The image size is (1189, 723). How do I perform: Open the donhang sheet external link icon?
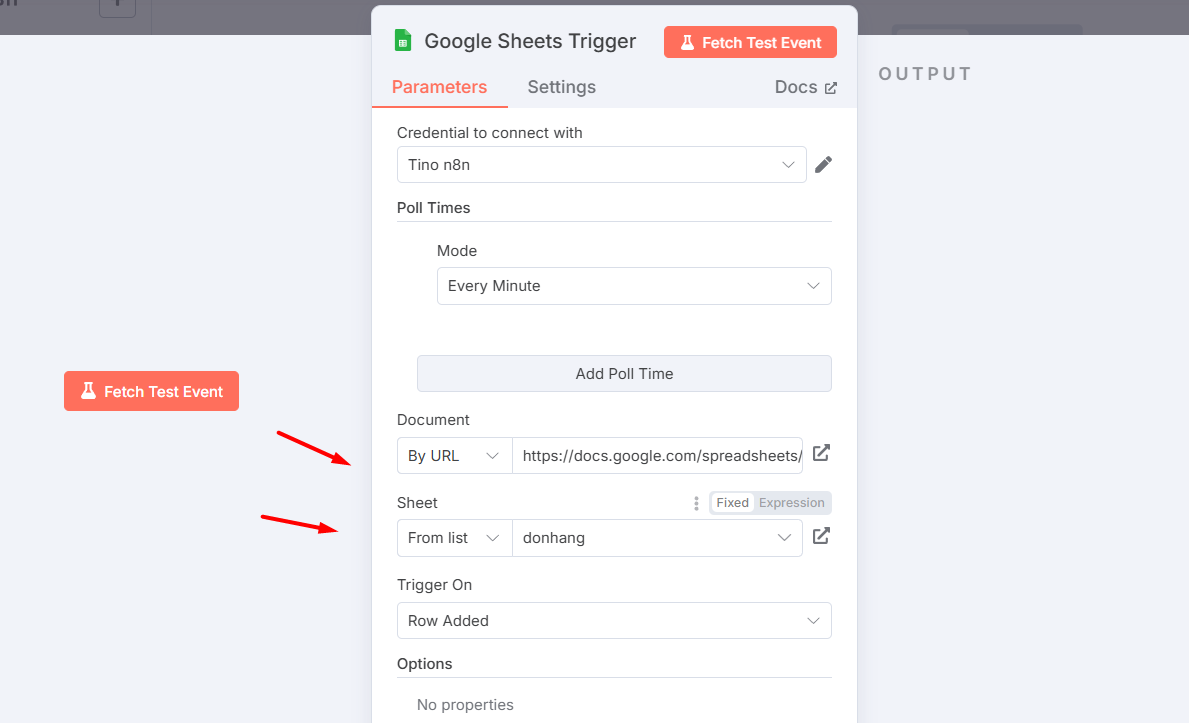(821, 536)
